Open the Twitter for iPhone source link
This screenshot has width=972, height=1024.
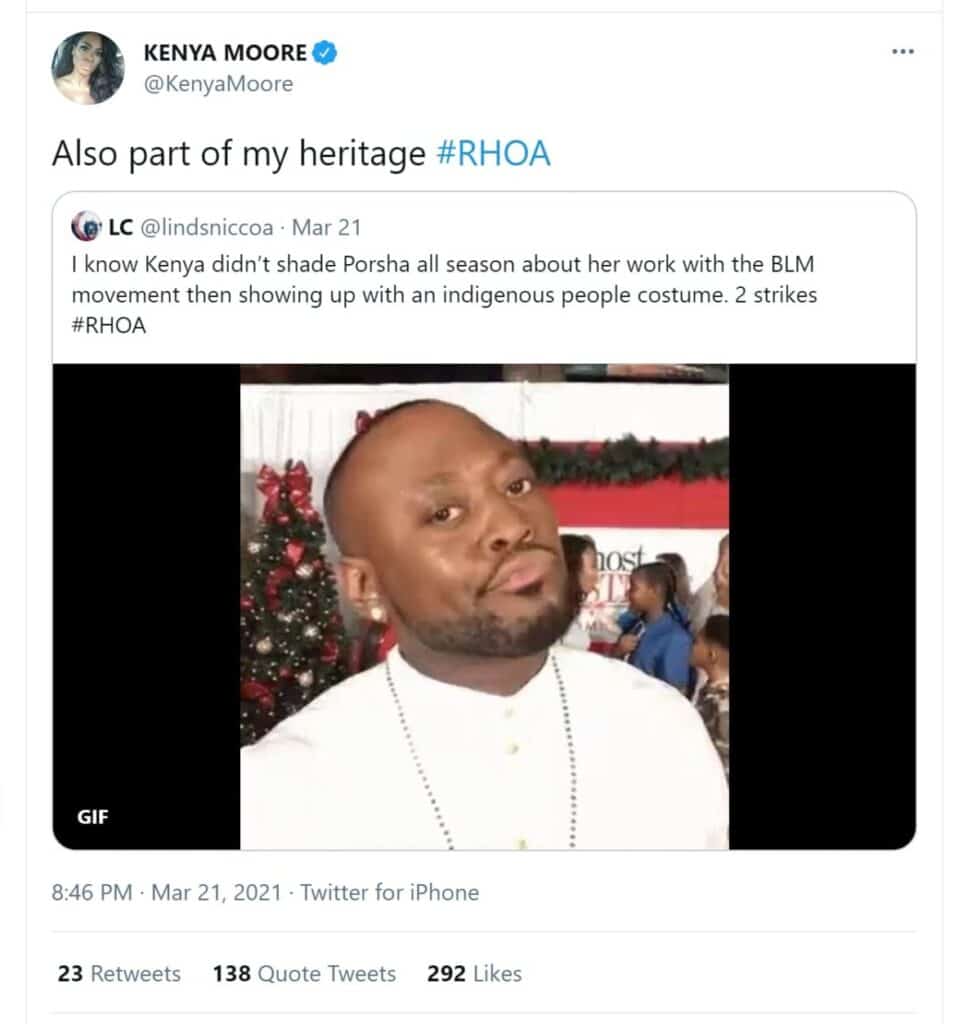tap(390, 892)
